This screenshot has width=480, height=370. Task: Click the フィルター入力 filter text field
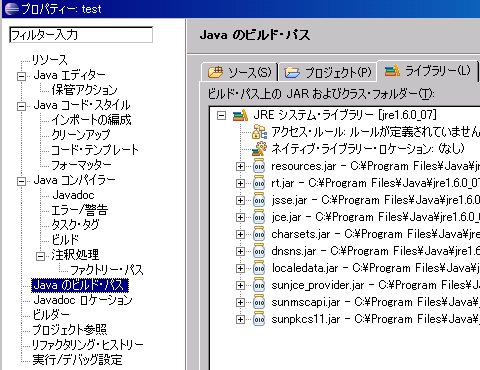point(81,35)
